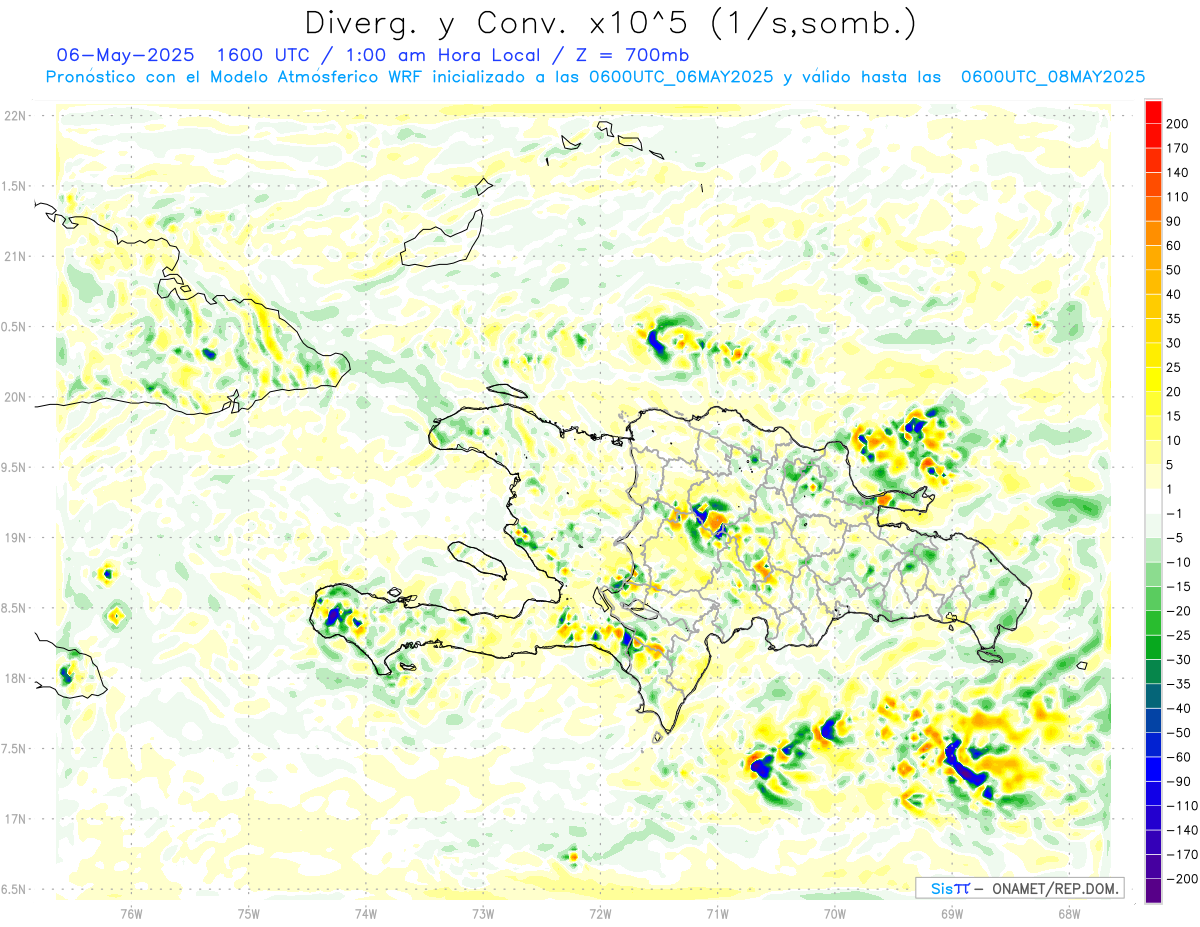Click the colorbar value '-110'
The image size is (1200, 927).
pyautogui.click(x=1180, y=806)
